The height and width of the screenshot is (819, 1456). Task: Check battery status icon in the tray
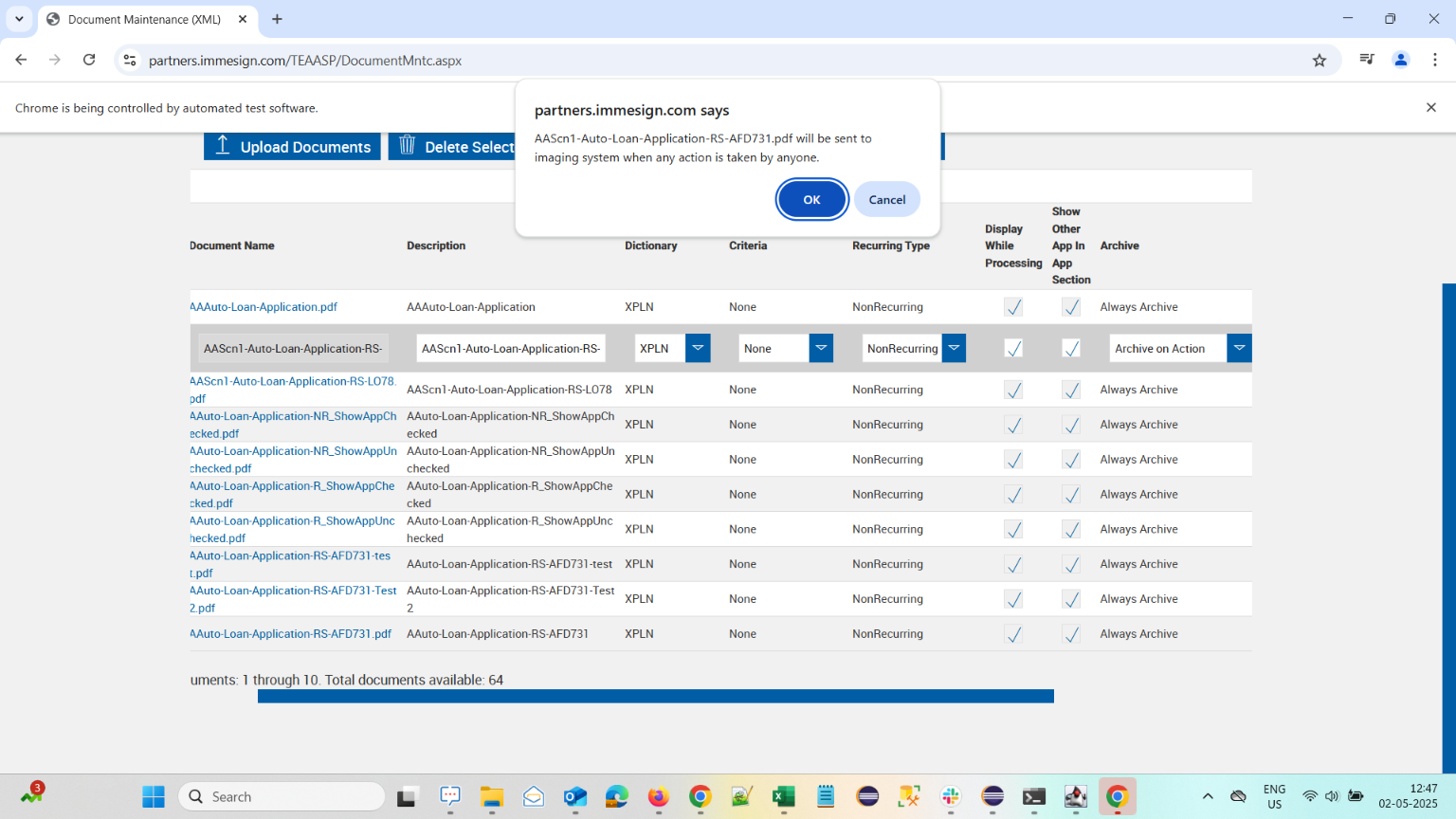(1356, 796)
